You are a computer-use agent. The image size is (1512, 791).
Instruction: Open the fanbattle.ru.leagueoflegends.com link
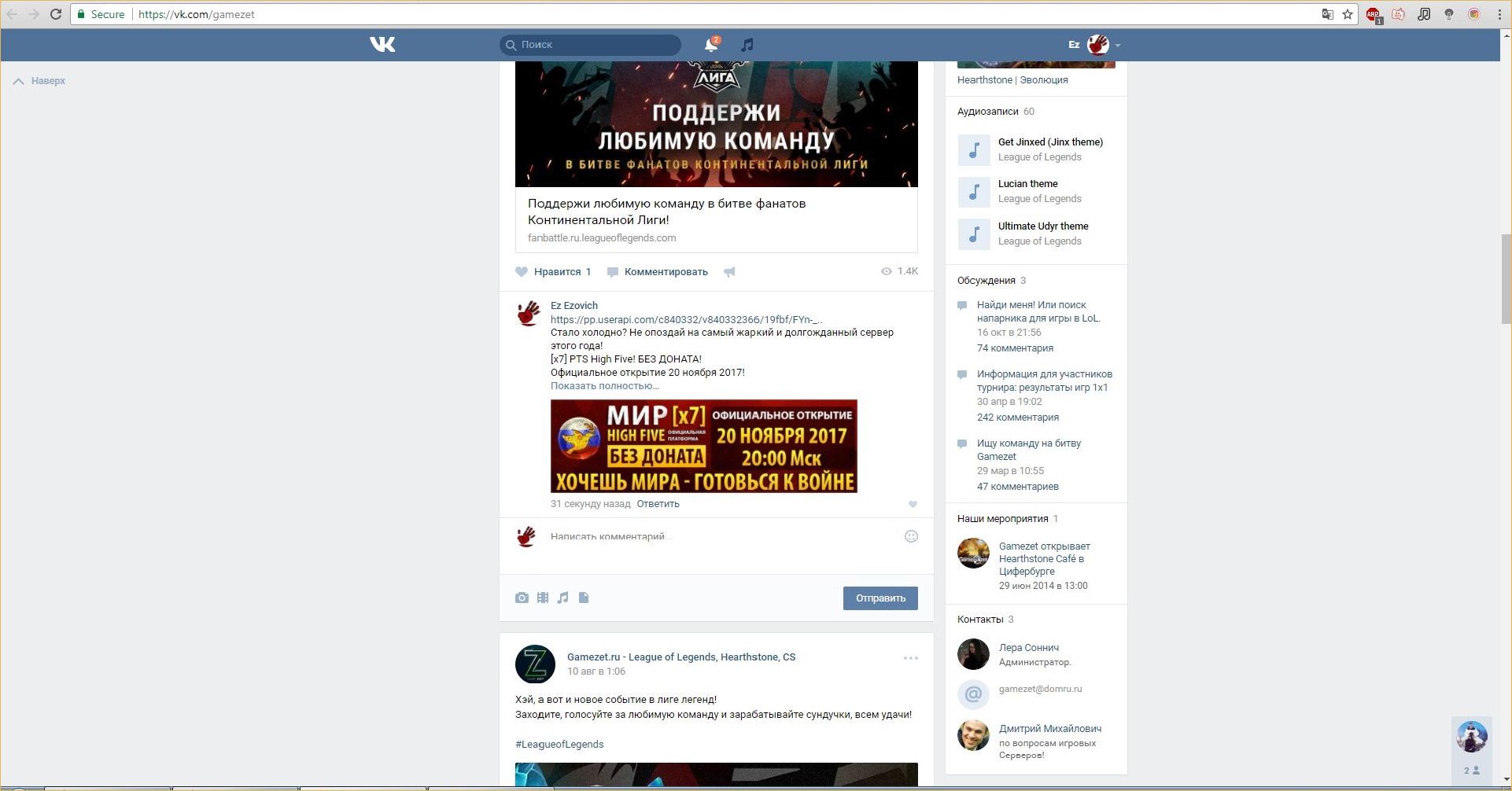click(x=602, y=238)
